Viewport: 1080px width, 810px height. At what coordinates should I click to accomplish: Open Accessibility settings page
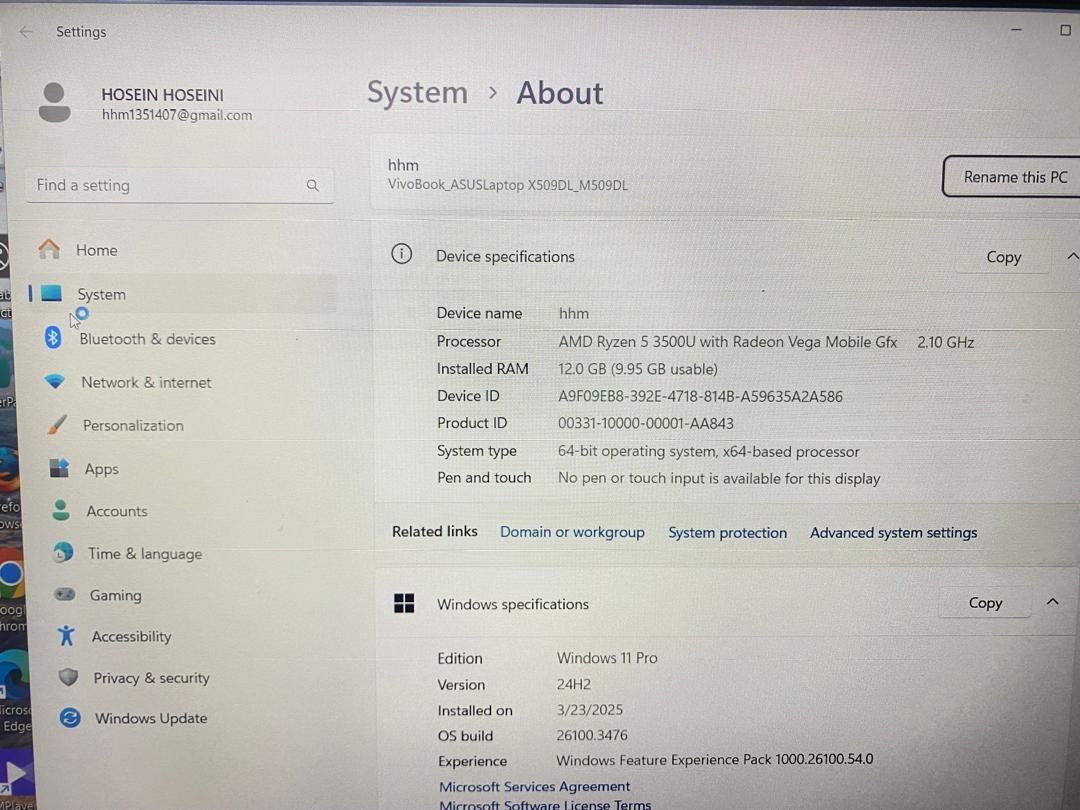click(x=132, y=636)
